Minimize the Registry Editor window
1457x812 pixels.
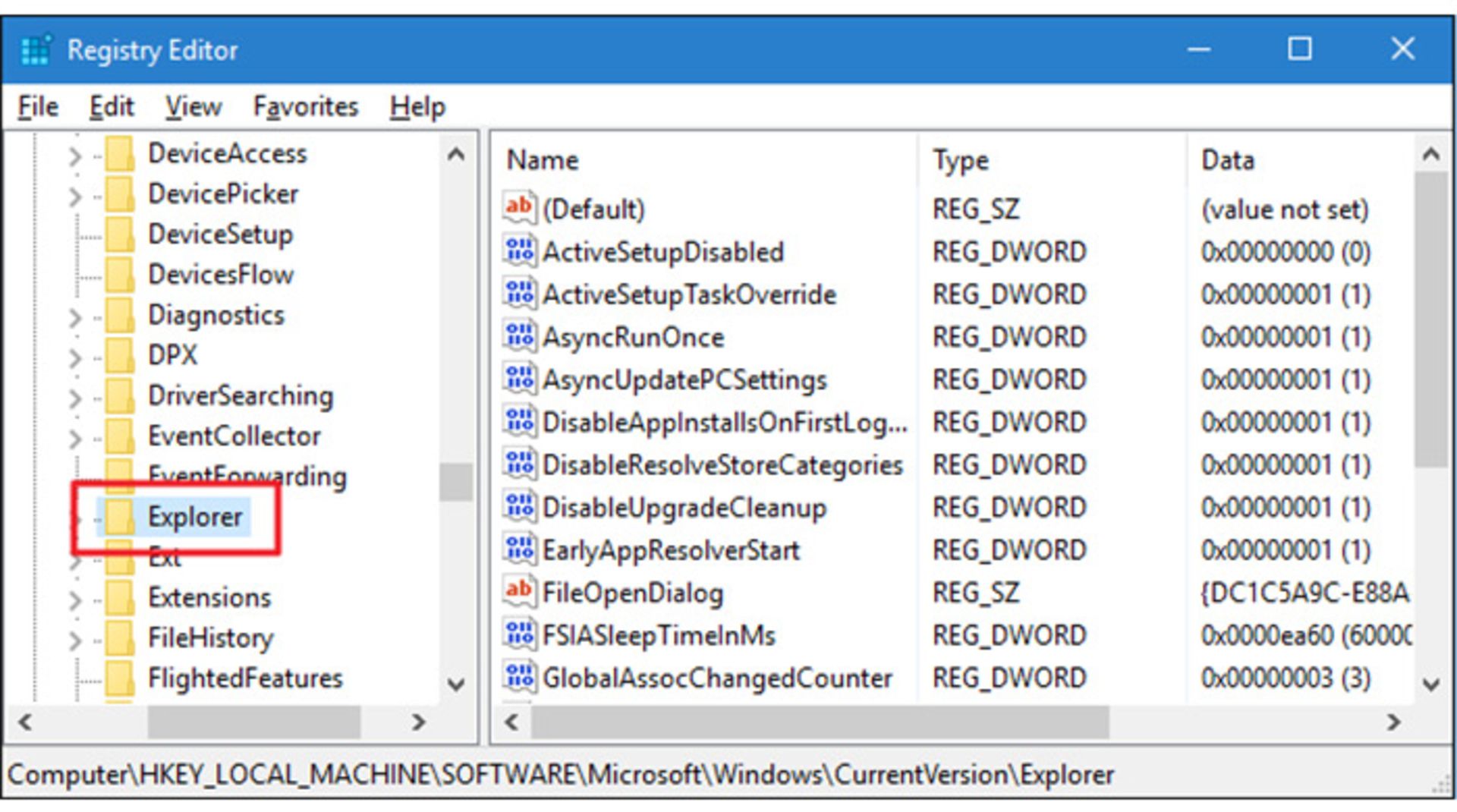pyautogui.click(x=1199, y=49)
